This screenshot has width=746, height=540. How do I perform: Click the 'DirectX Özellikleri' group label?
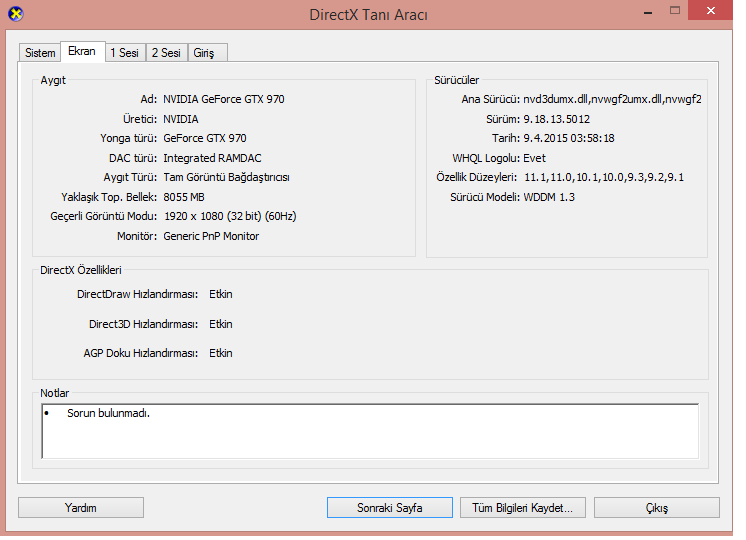[81, 270]
